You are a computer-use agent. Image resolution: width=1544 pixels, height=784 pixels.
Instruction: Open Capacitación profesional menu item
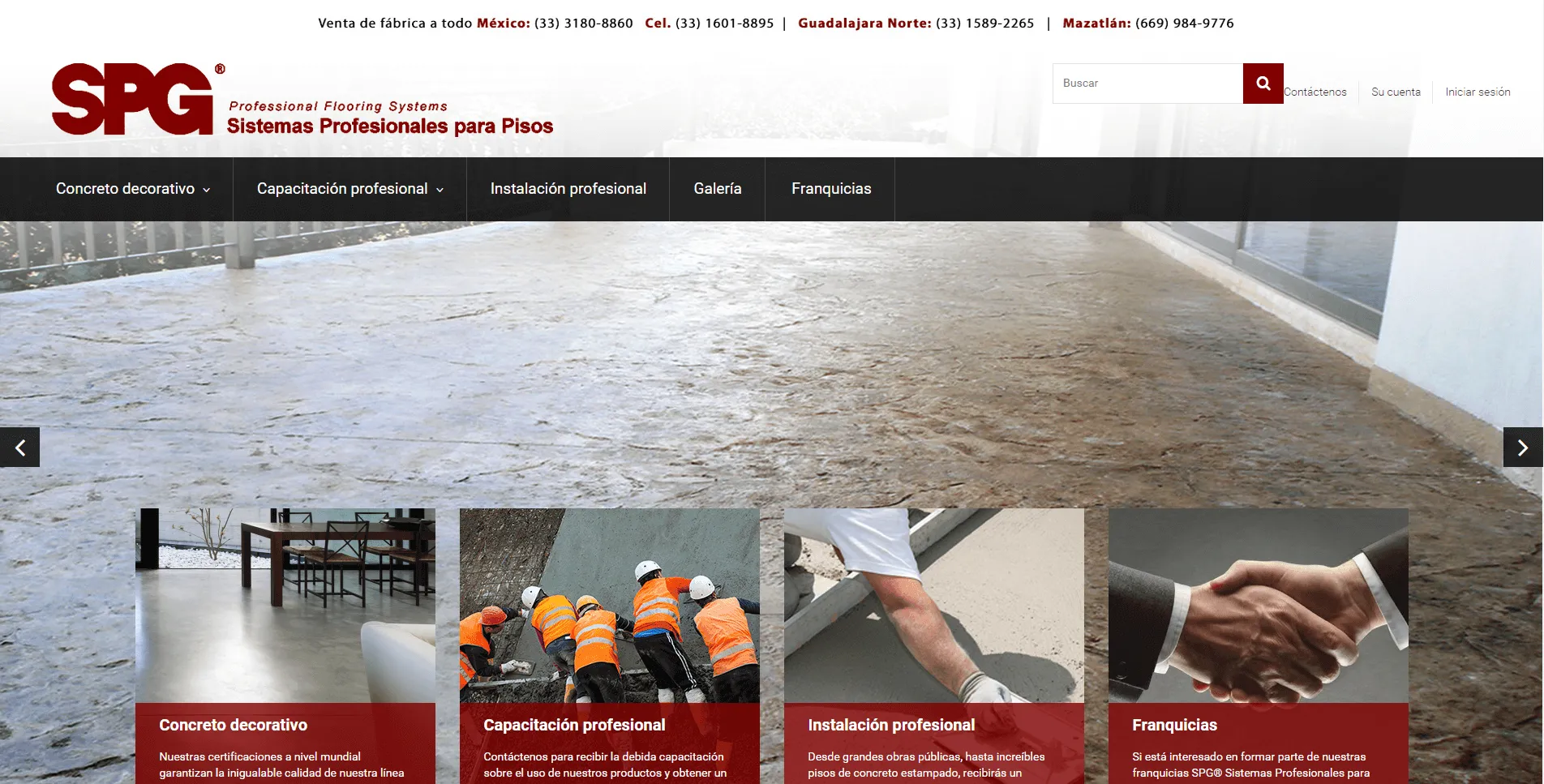pyautogui.click(x=342, y=189)
